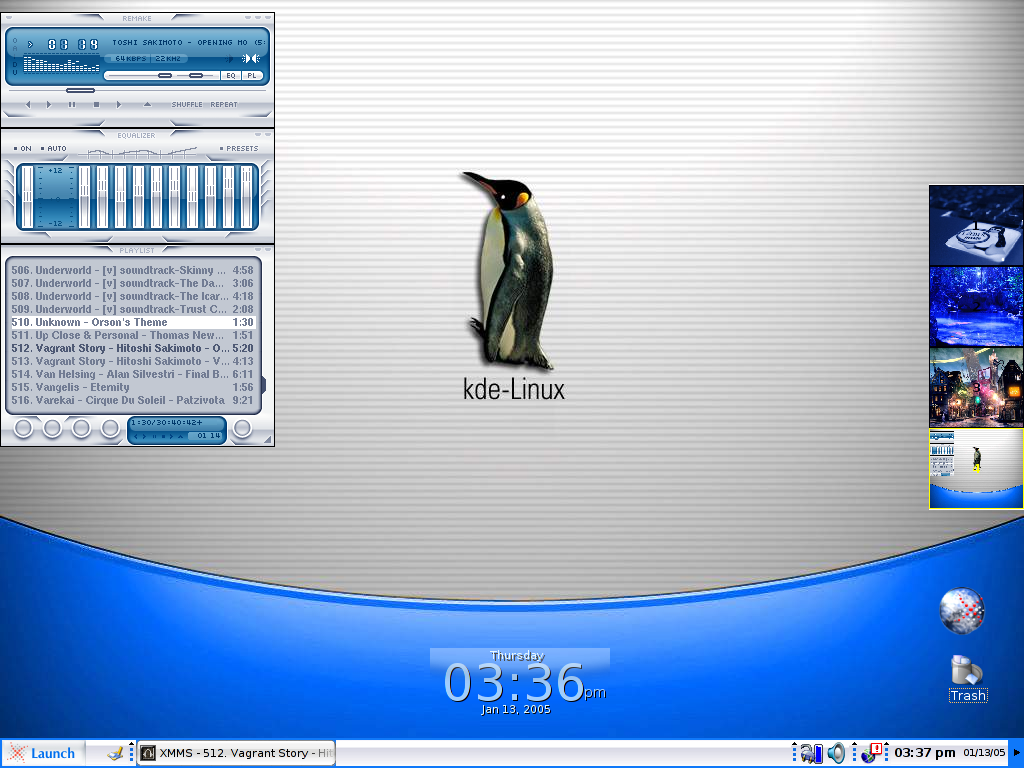Click mini previous button in playlist footer

(136, 436)
